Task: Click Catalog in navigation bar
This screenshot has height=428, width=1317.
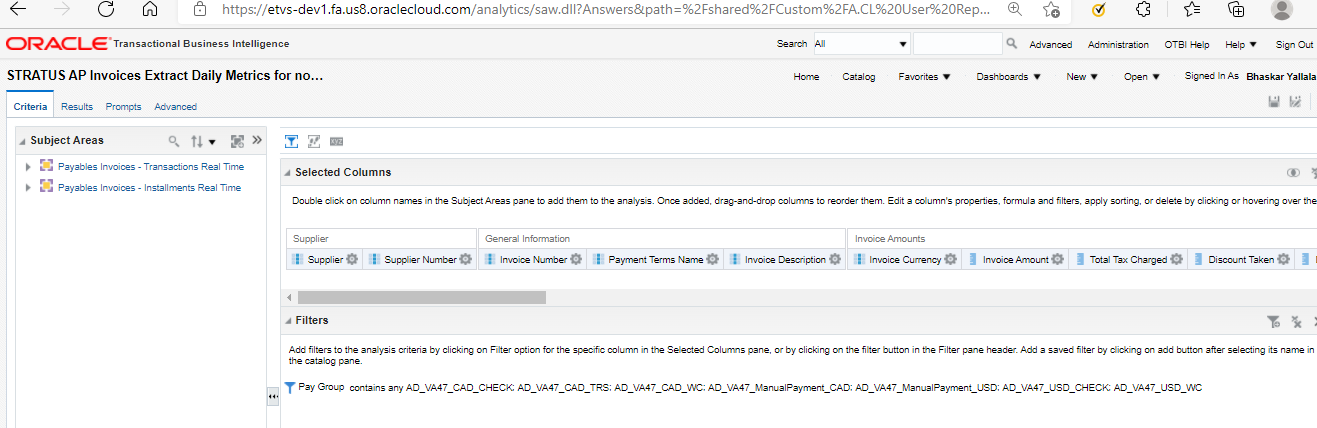Action: coord(858,76)
